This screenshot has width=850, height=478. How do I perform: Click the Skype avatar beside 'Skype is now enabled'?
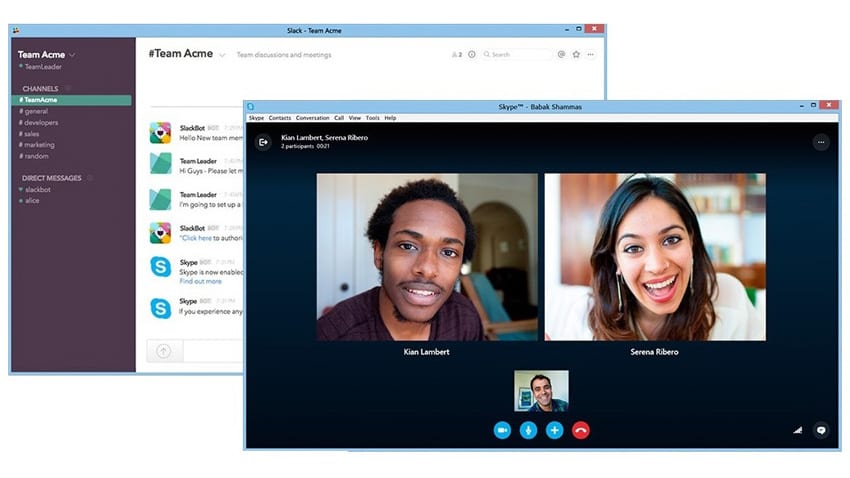(160, 267)
